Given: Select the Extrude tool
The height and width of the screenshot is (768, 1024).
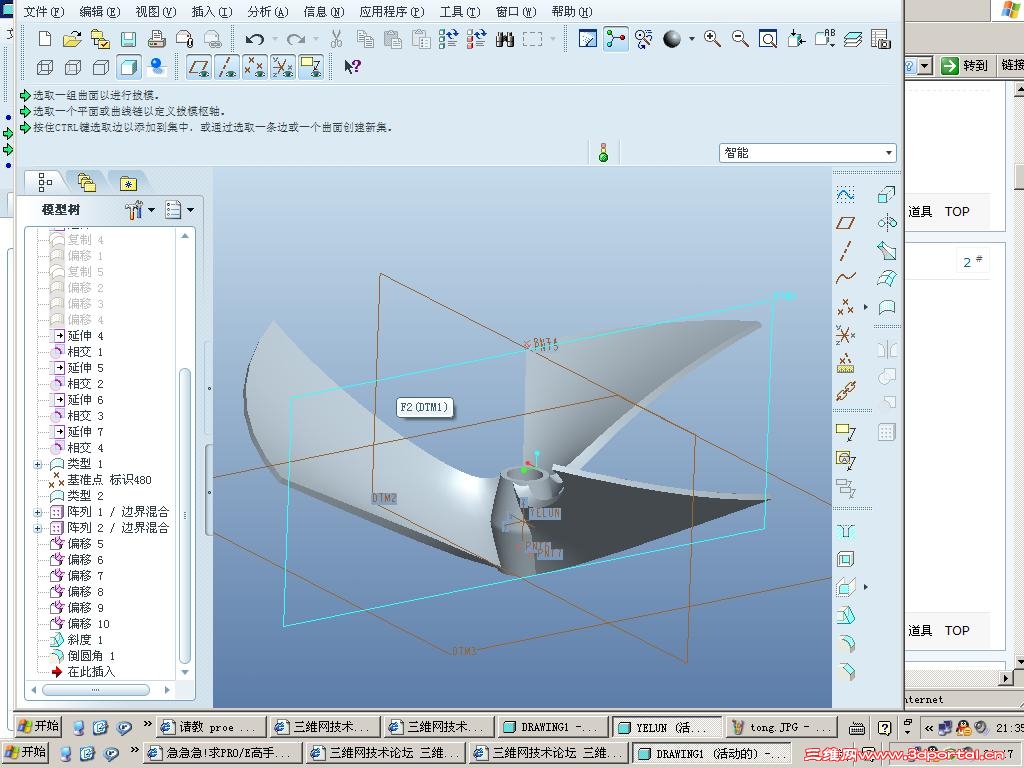Looking at the screenshot, I should tap(887, 194).
